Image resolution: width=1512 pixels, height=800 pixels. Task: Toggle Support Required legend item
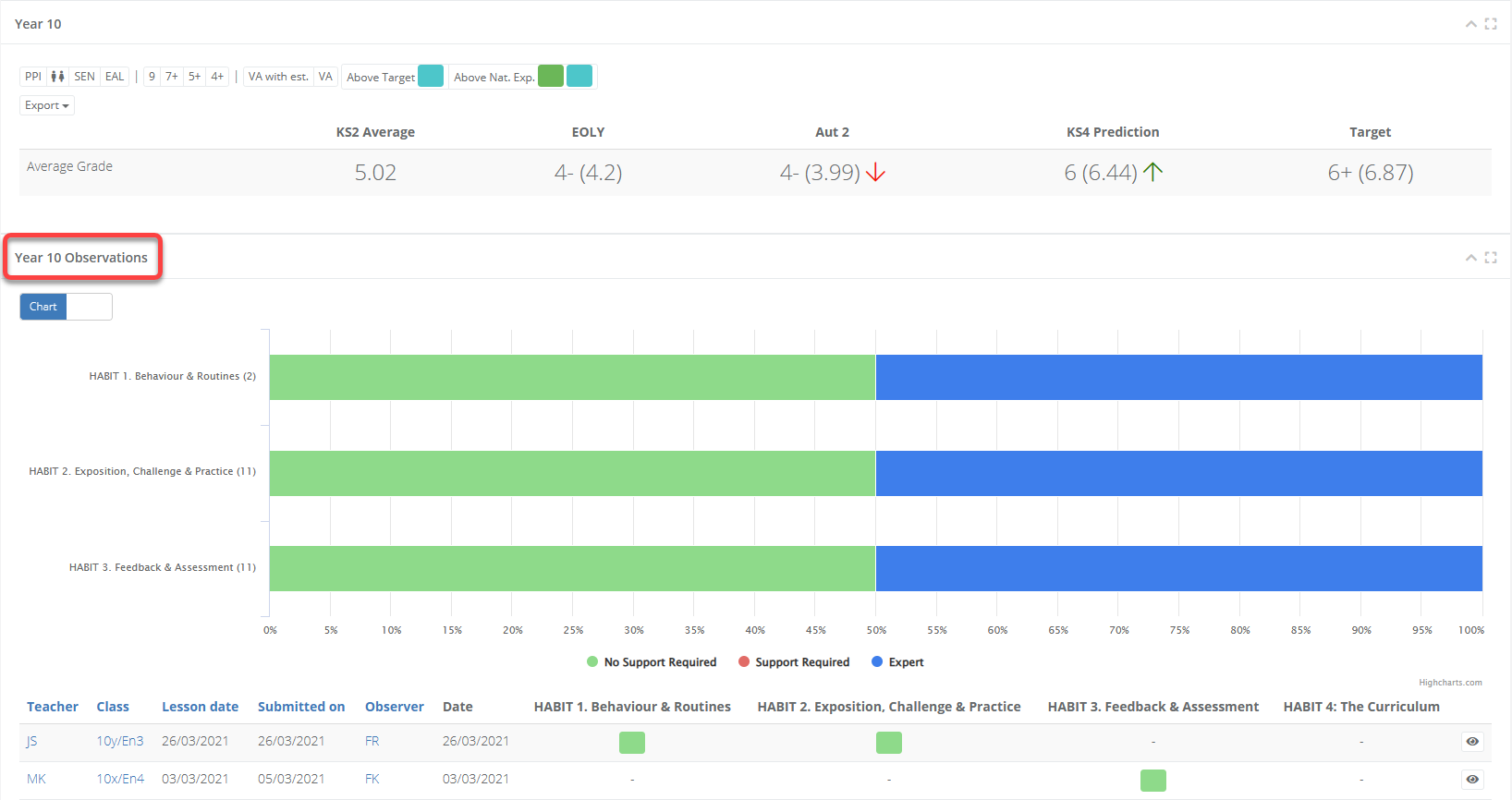click(x=794, y=662)
